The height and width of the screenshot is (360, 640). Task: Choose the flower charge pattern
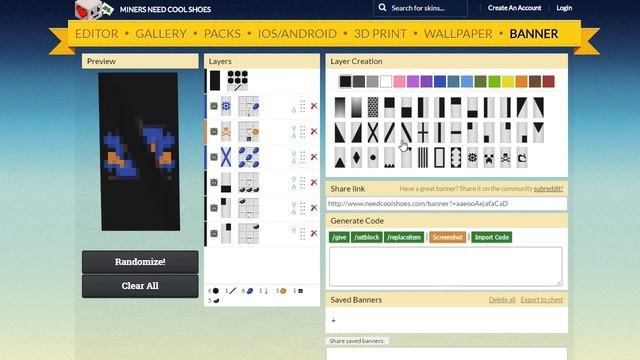pyautogui.click(x=472, y=158)
